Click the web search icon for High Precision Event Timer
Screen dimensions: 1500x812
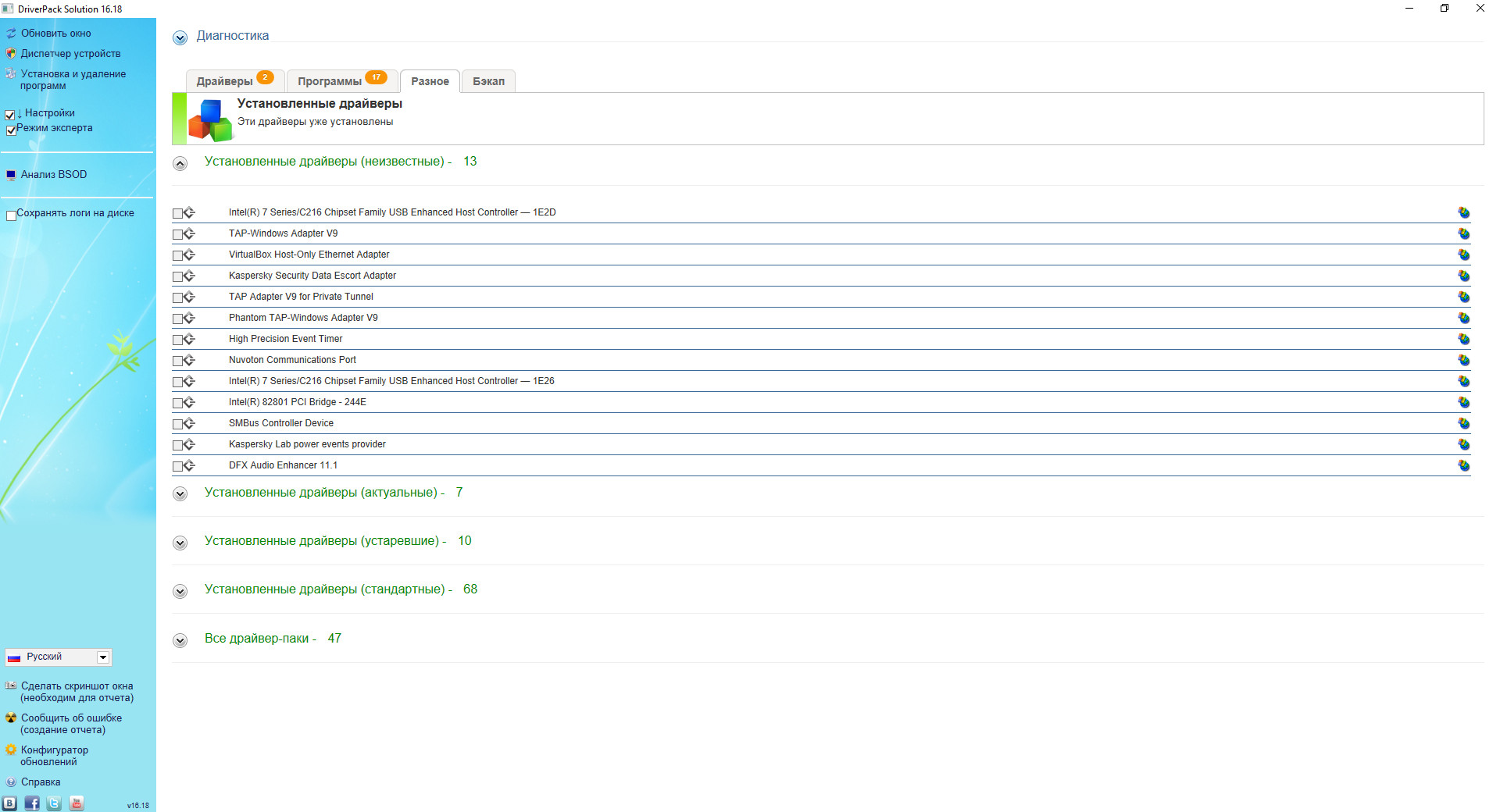[1463, 339]
